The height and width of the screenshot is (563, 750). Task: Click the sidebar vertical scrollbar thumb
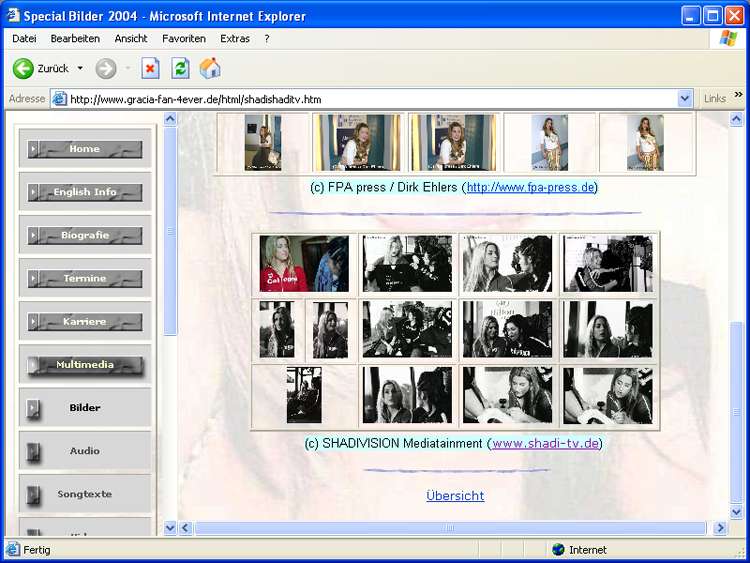(170, 231)
